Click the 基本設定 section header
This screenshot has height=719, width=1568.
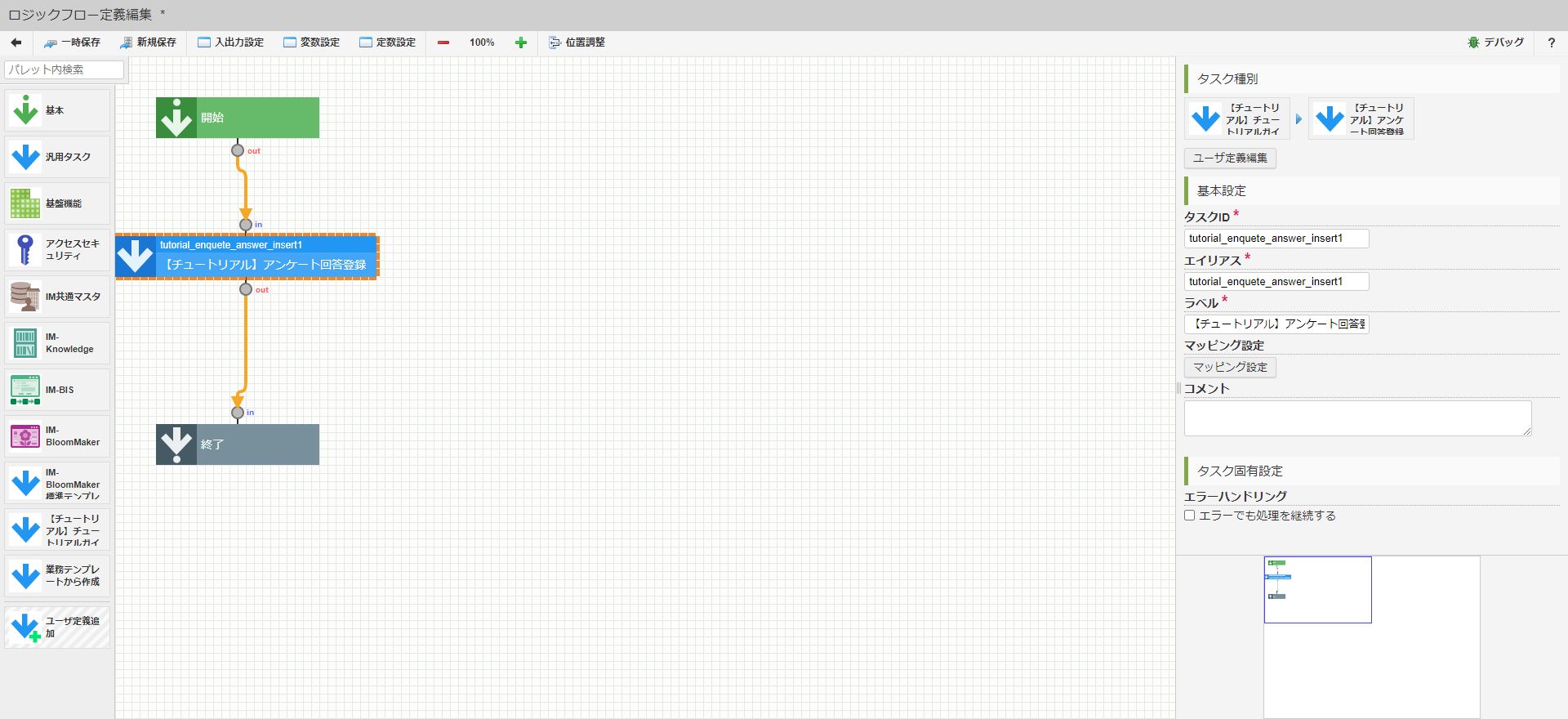point(1372,191)
